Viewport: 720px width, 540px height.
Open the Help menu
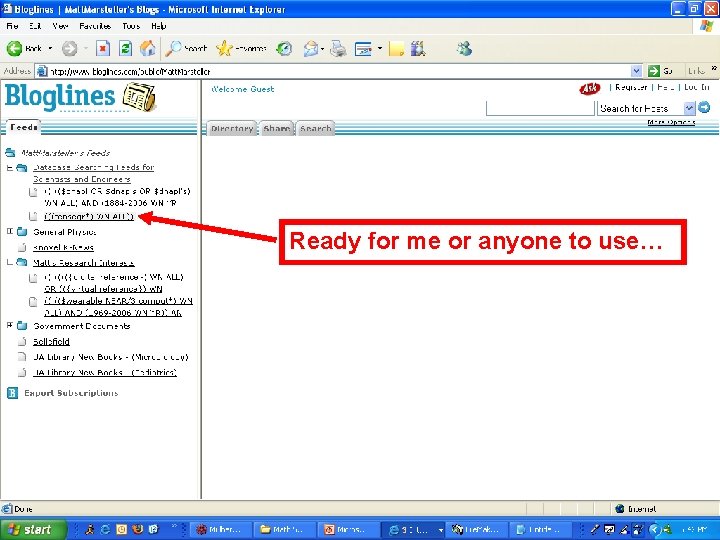click(x=158, y=26)
